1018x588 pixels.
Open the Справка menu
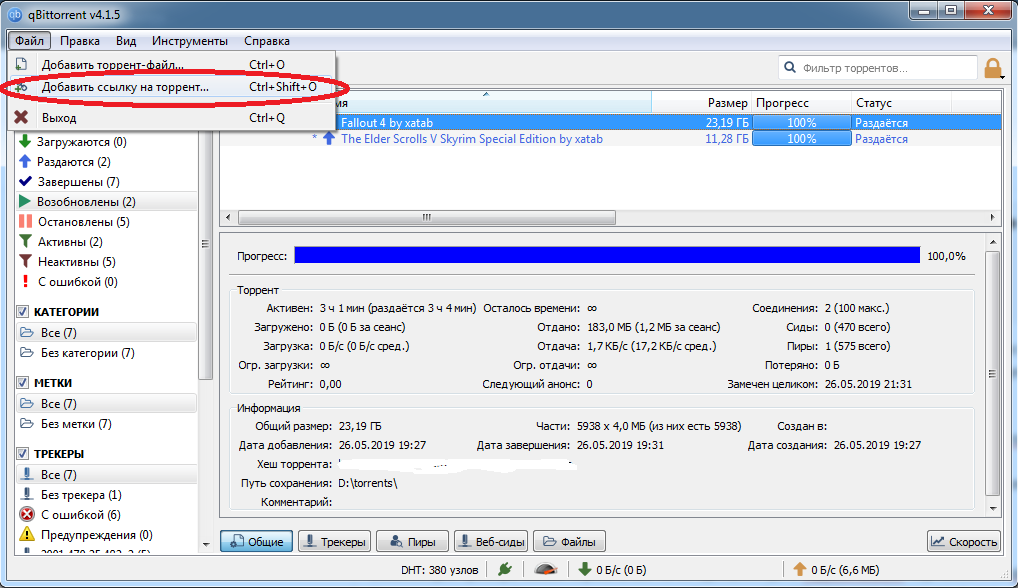point(267,41)
